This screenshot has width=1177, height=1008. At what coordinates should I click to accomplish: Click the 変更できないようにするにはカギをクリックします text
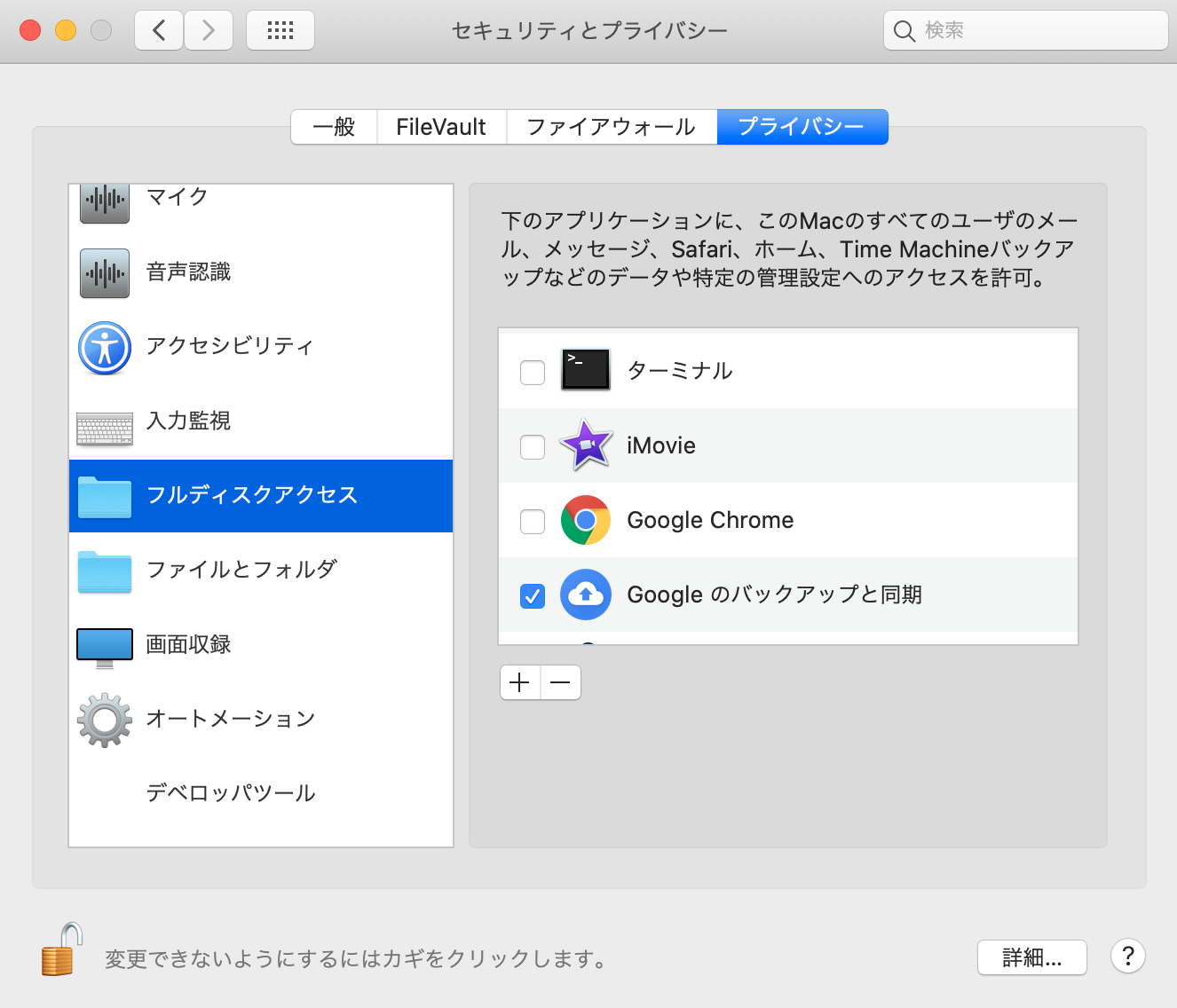(x=356, y=959)
